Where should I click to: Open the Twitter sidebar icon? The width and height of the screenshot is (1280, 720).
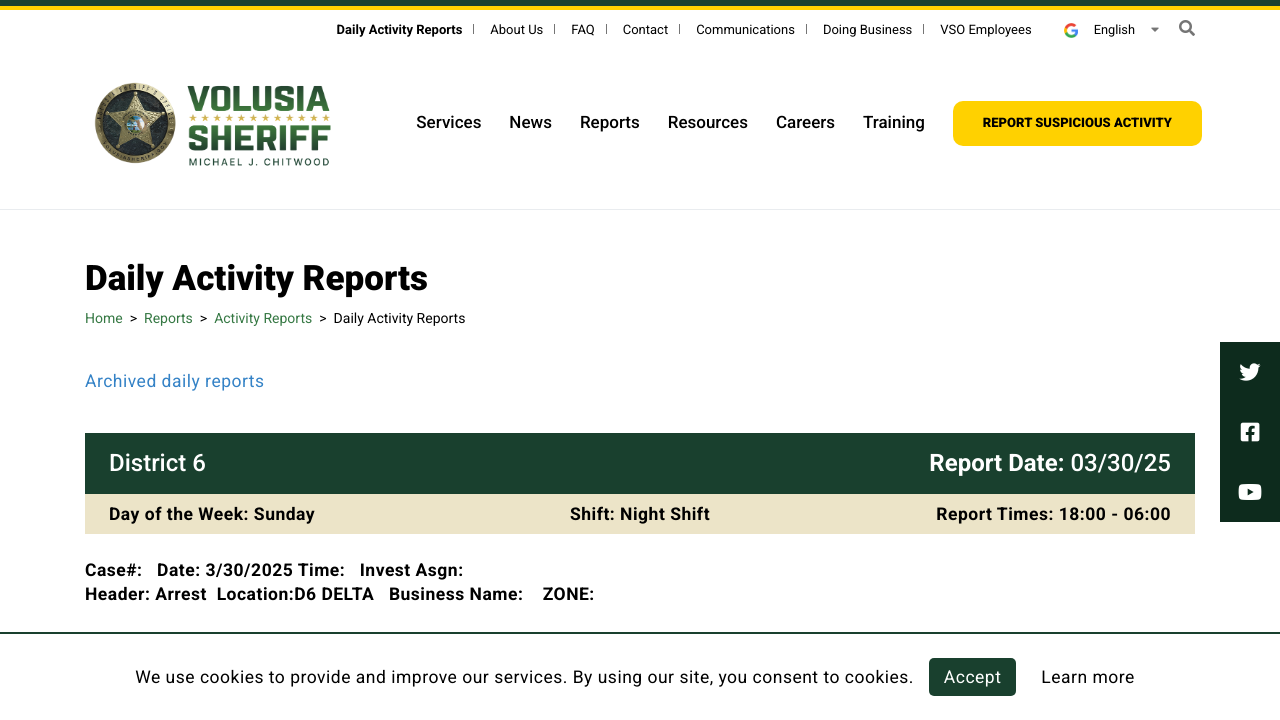pyautogui.click(x=1249, y=371)
